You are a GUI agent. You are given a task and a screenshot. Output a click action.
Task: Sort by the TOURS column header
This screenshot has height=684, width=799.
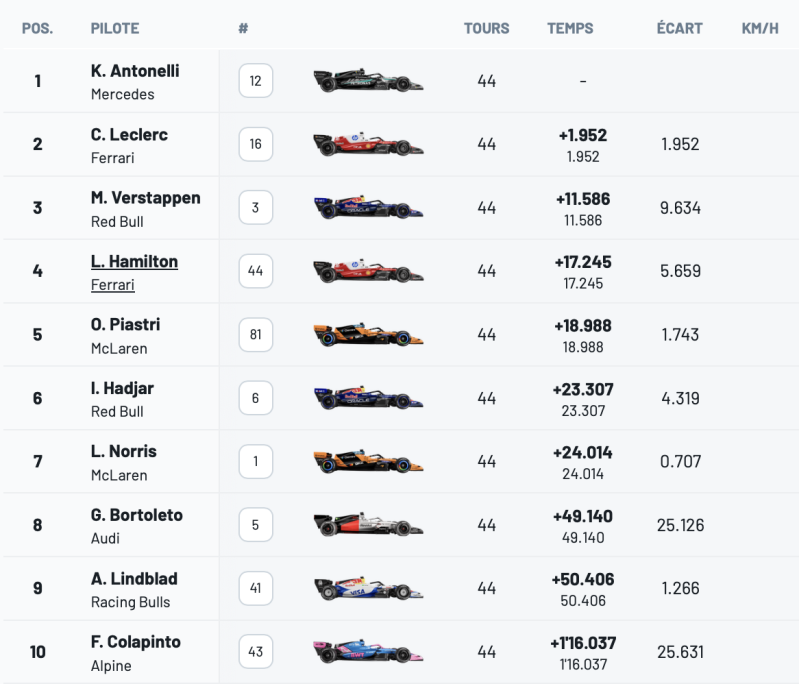(487, 28)
